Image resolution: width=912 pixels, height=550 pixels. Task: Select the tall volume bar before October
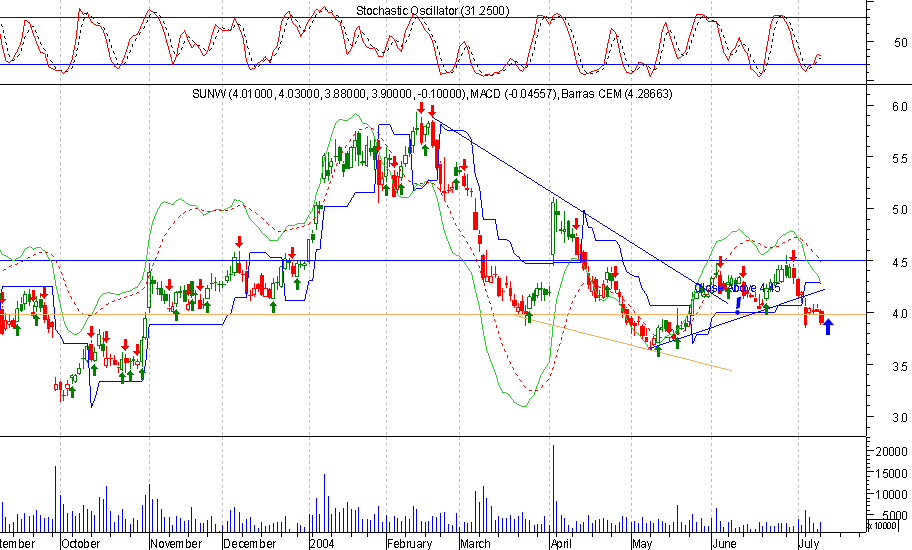tap(56, 499)
